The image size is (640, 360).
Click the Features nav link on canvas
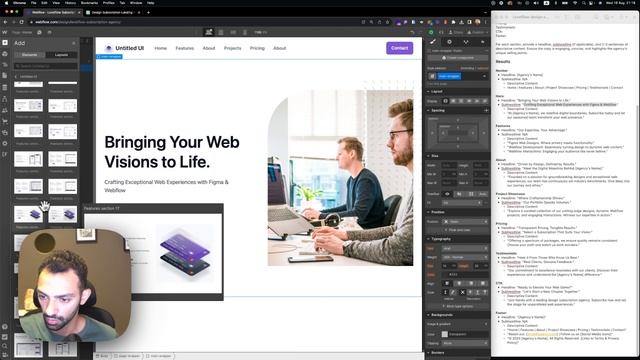[184, 48]
